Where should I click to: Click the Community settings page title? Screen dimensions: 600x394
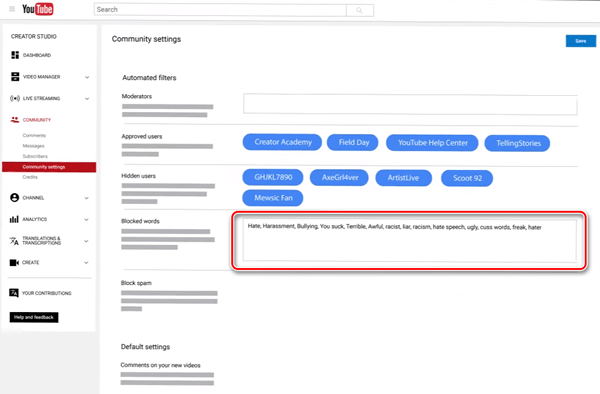pos(146,39)
